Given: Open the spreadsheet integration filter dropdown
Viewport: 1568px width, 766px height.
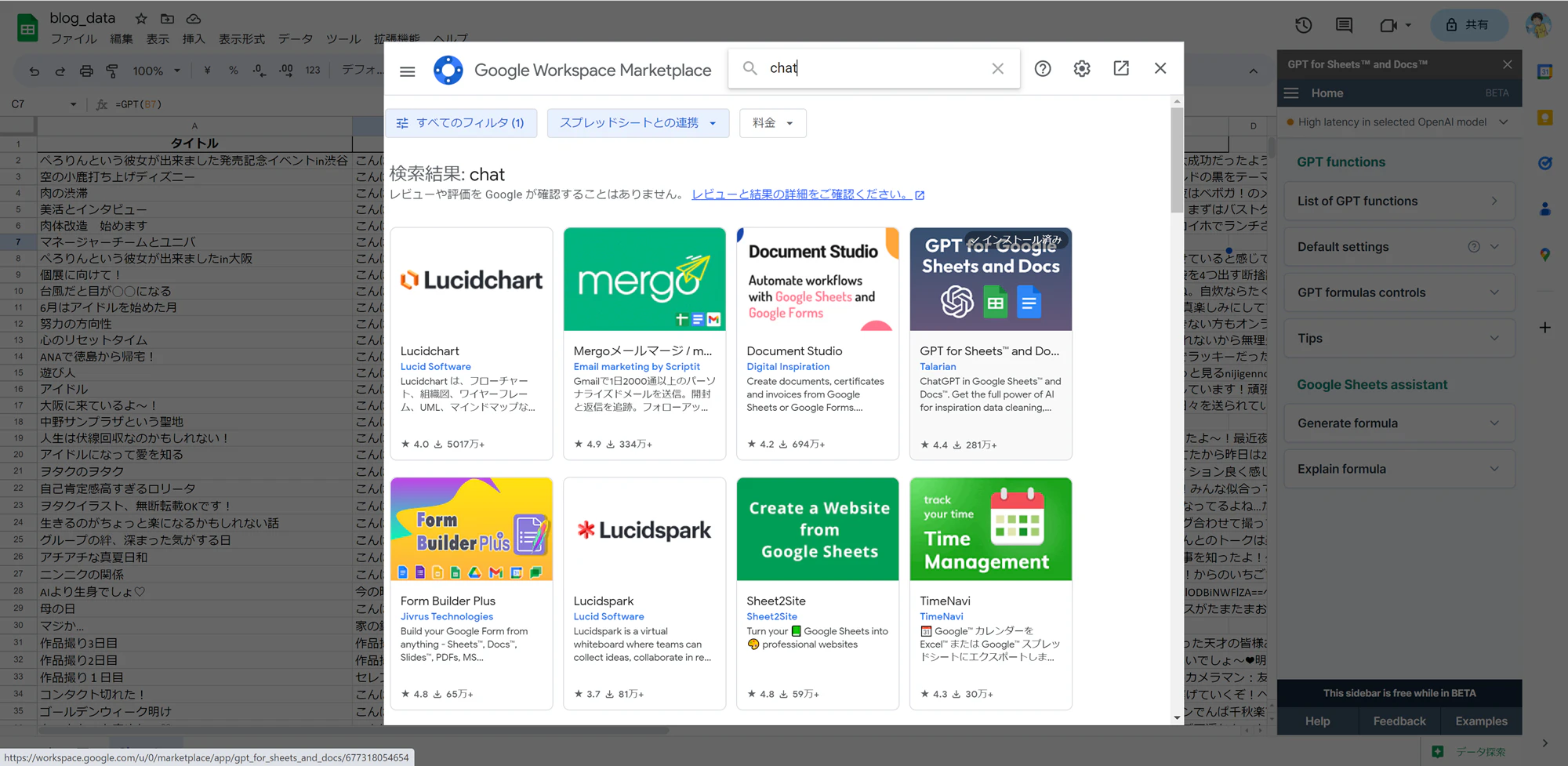Looking at the screenshot, I should 637,123.
